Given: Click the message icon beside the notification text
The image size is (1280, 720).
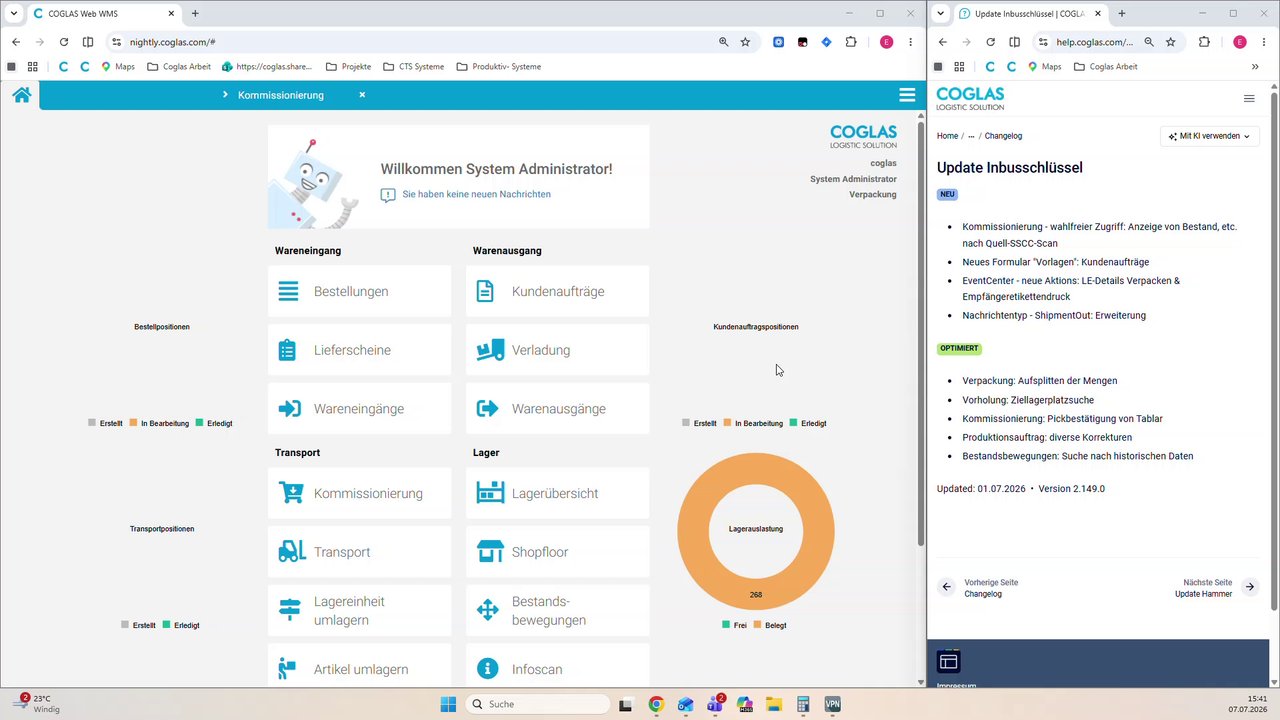Looking at the screenshot, I should 388,195.
